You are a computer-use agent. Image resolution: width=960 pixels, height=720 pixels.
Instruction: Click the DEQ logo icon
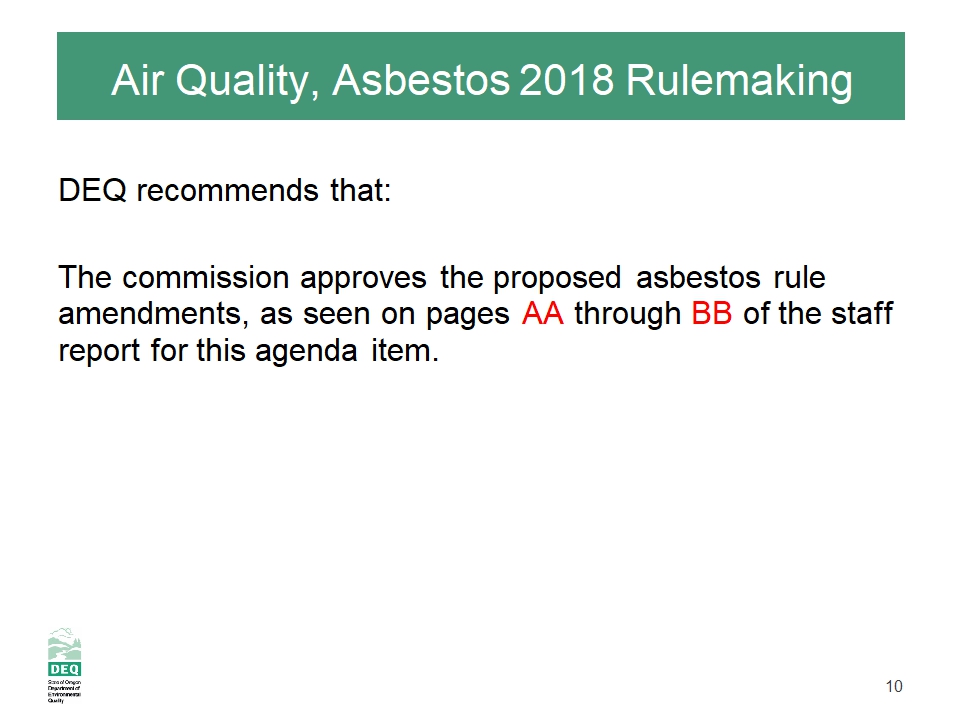click(x=65, y=667)
